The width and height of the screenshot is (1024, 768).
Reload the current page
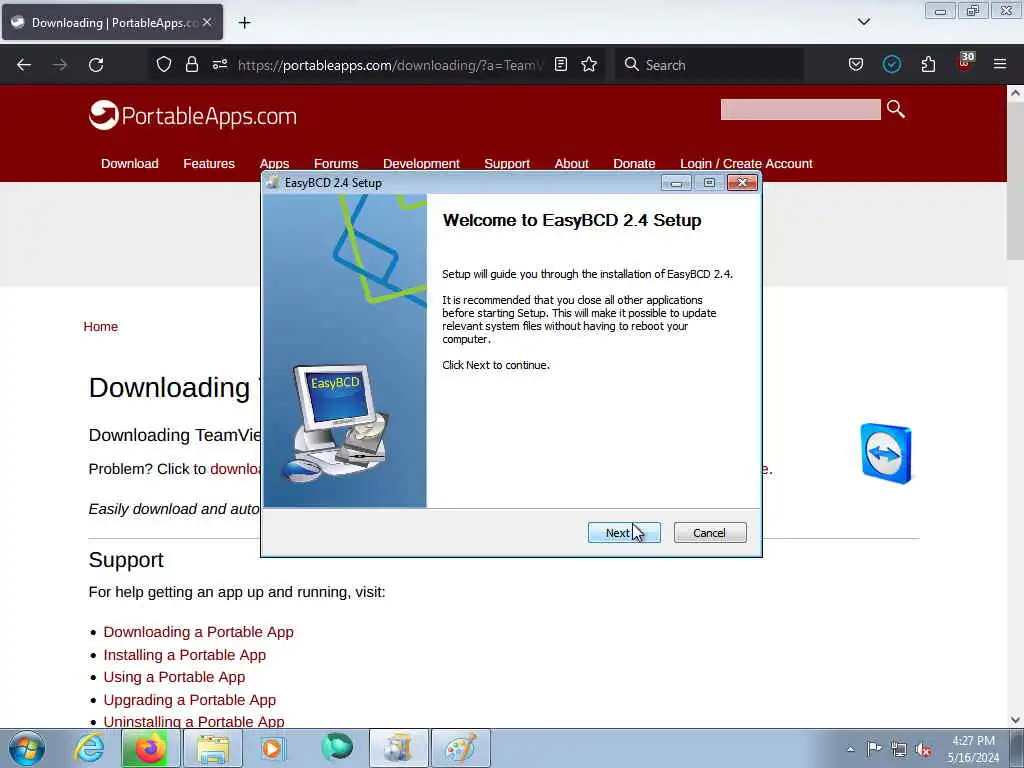[96, 65]
